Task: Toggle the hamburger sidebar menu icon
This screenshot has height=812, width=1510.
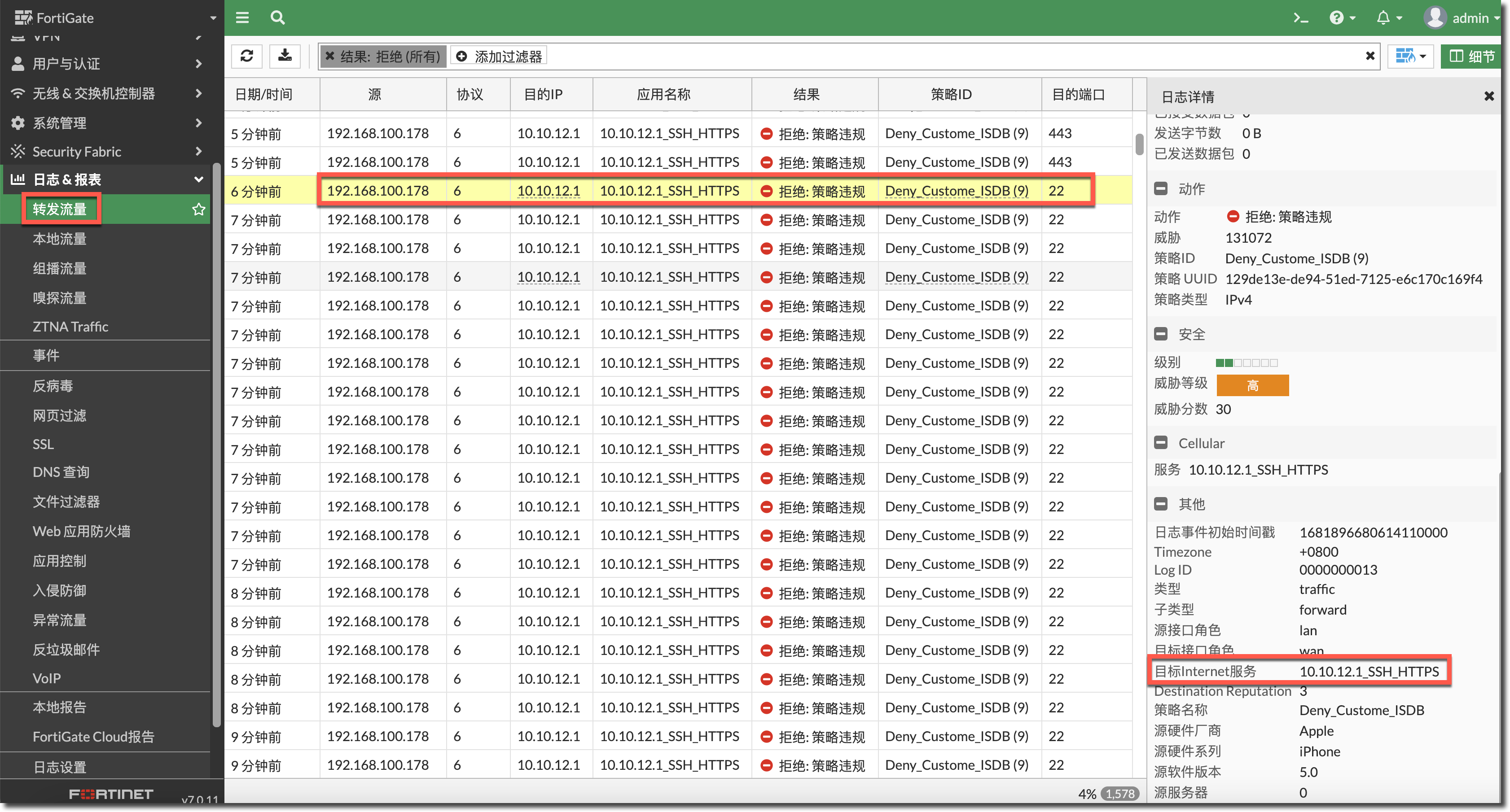Action: (242, 17)
